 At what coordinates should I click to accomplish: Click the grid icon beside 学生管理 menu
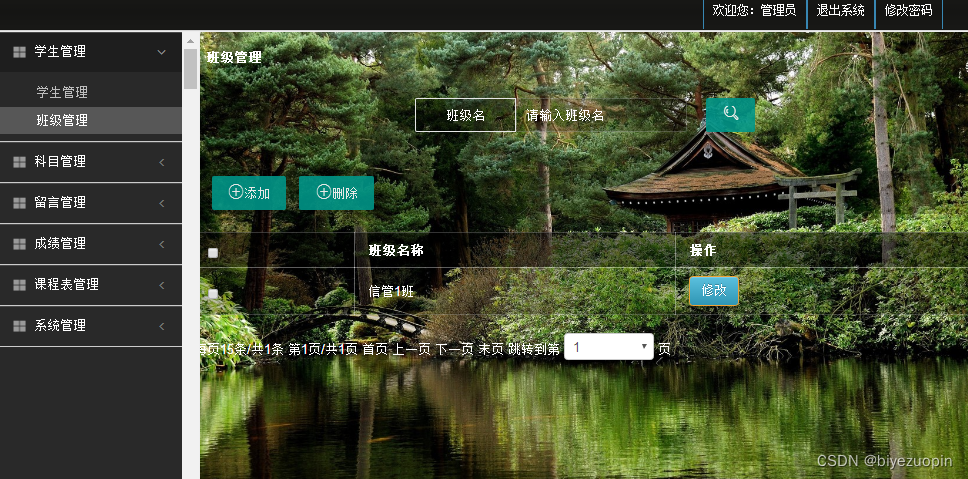19,52
